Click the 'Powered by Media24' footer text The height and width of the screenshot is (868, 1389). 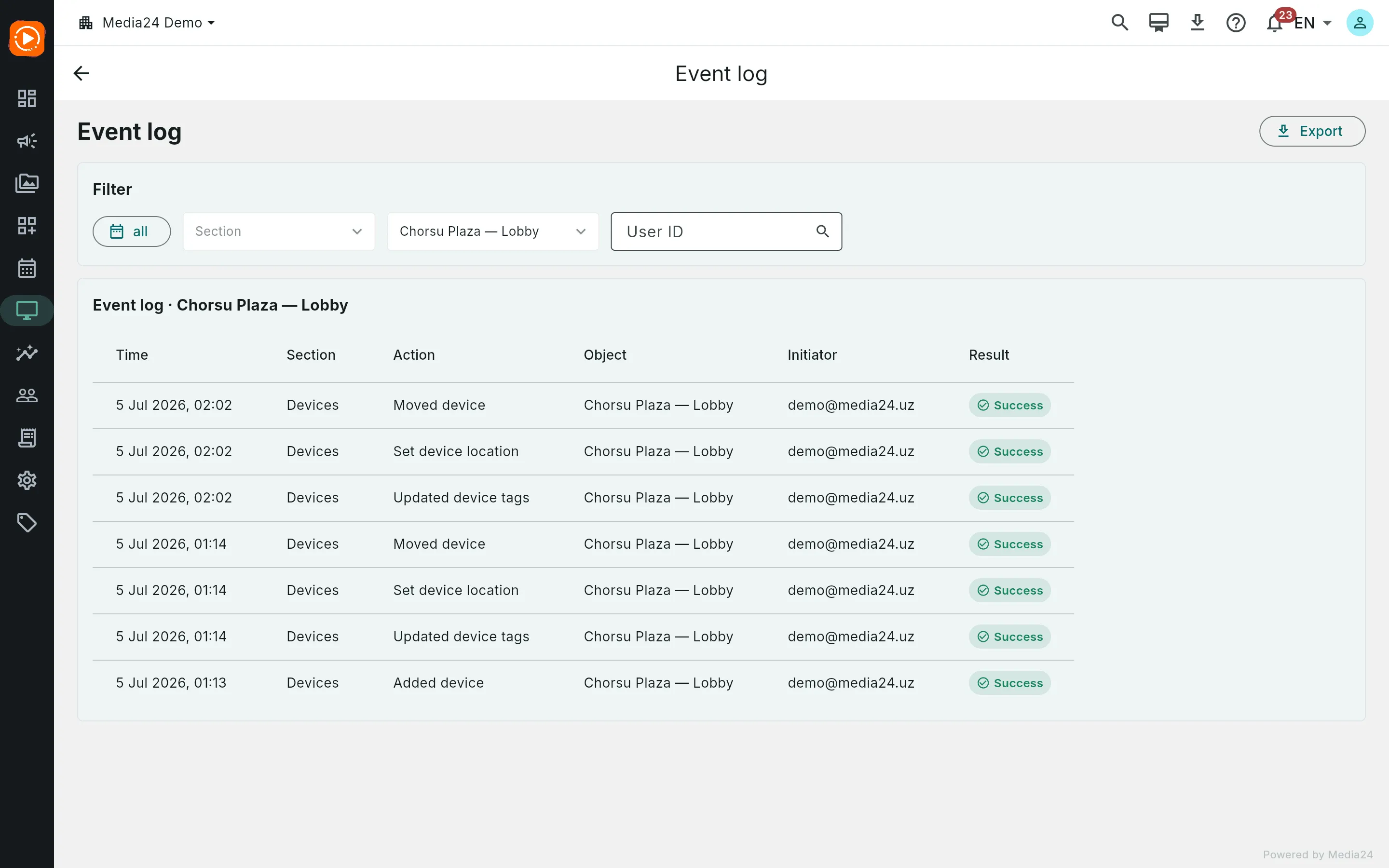(x=1318, y=854)
